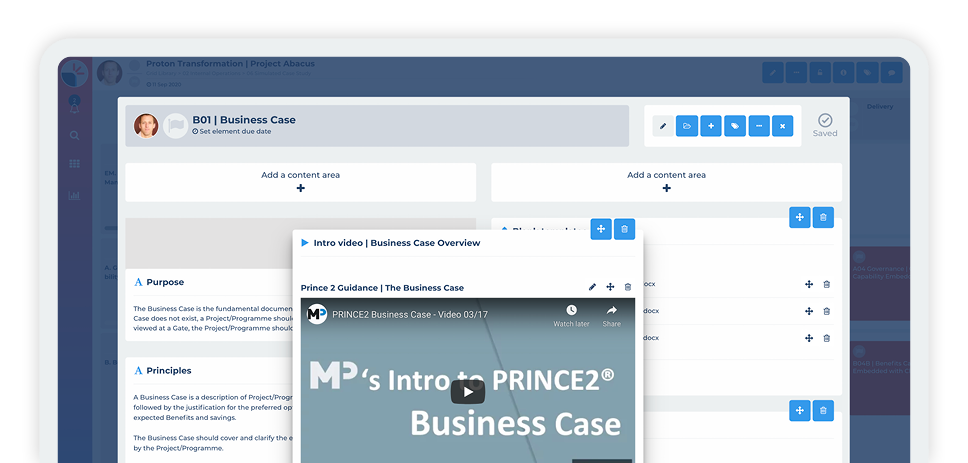Screen dimensions: 968x463
Task: Click background page ellipsis more button
Action: coord(796,72)
